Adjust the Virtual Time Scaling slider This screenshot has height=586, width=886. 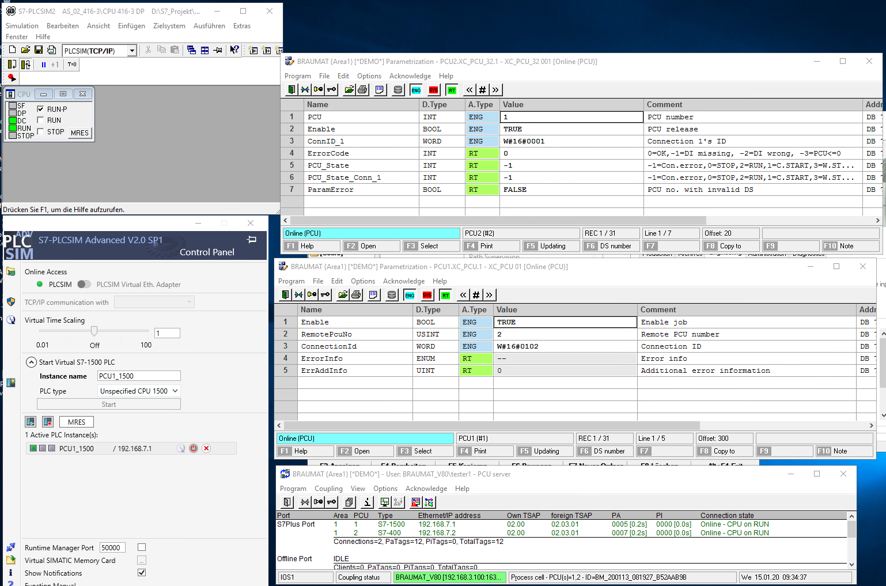(94, 331)
